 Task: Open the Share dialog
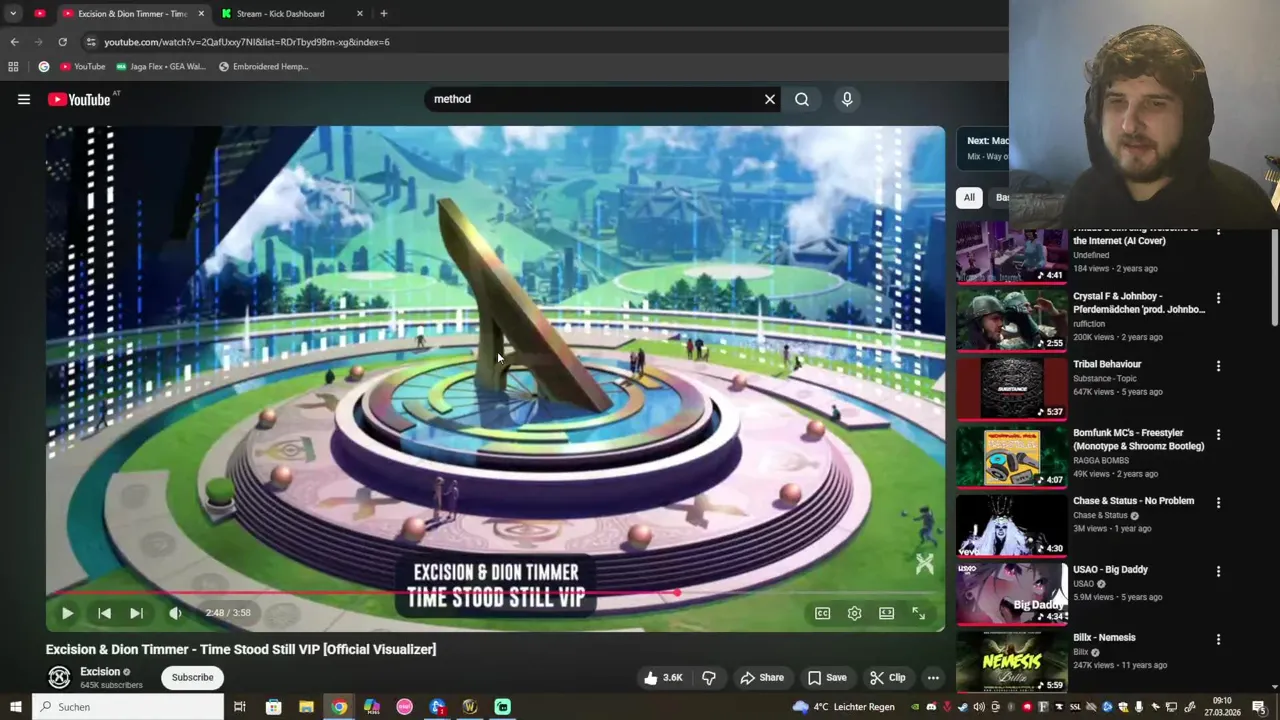(762, 677)
